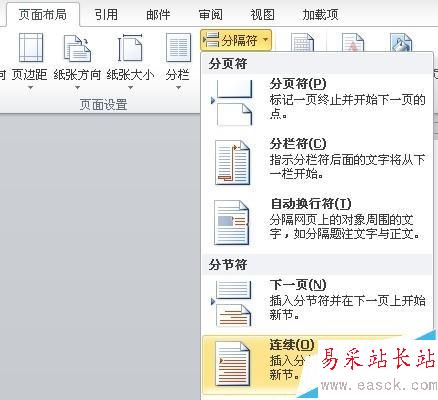Viewport: 438px width, 400px height.
Task: Select the 加载项 tab
Action: coord(320,15)
